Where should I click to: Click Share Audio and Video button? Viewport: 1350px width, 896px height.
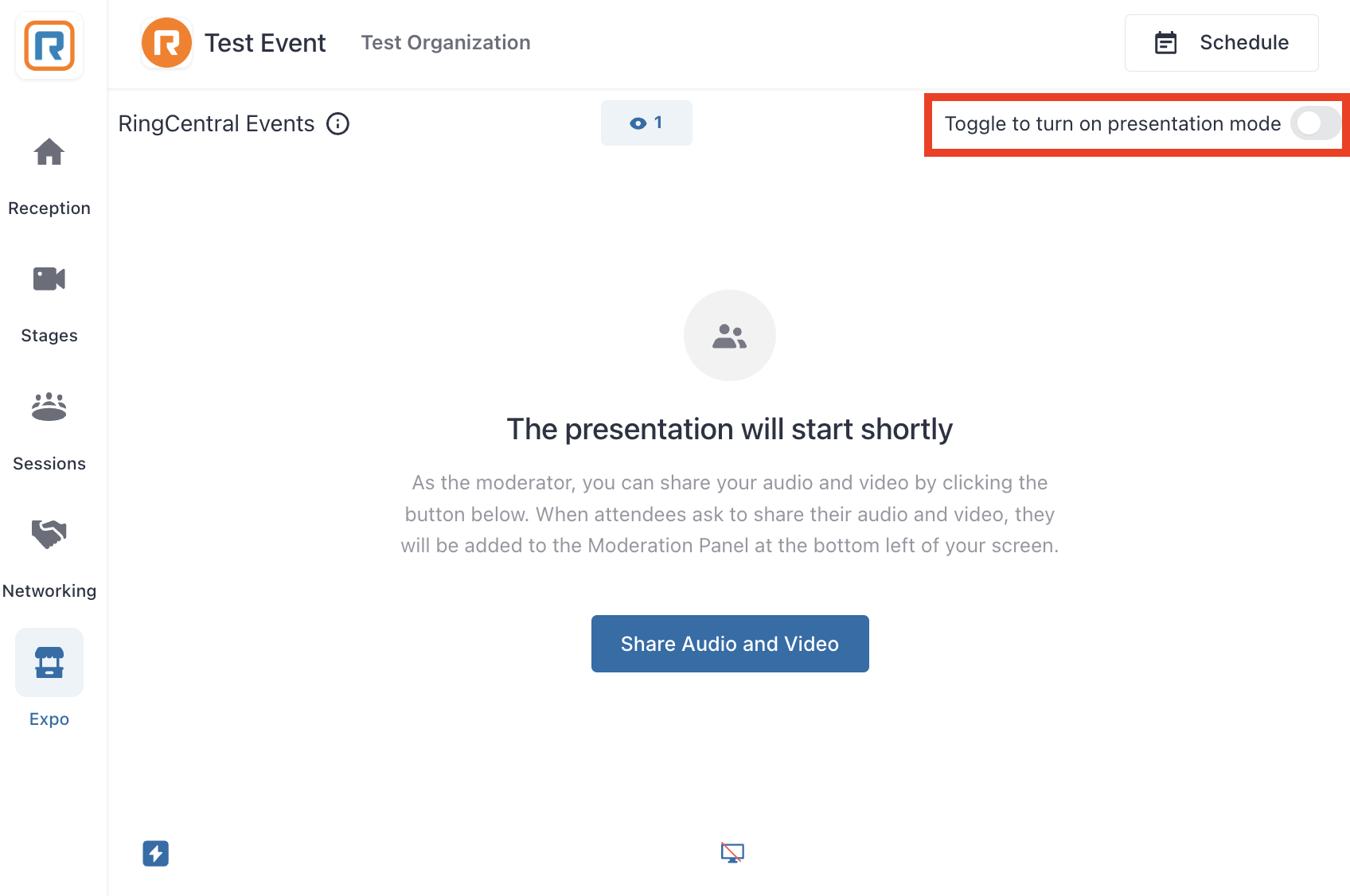[730, 644]
